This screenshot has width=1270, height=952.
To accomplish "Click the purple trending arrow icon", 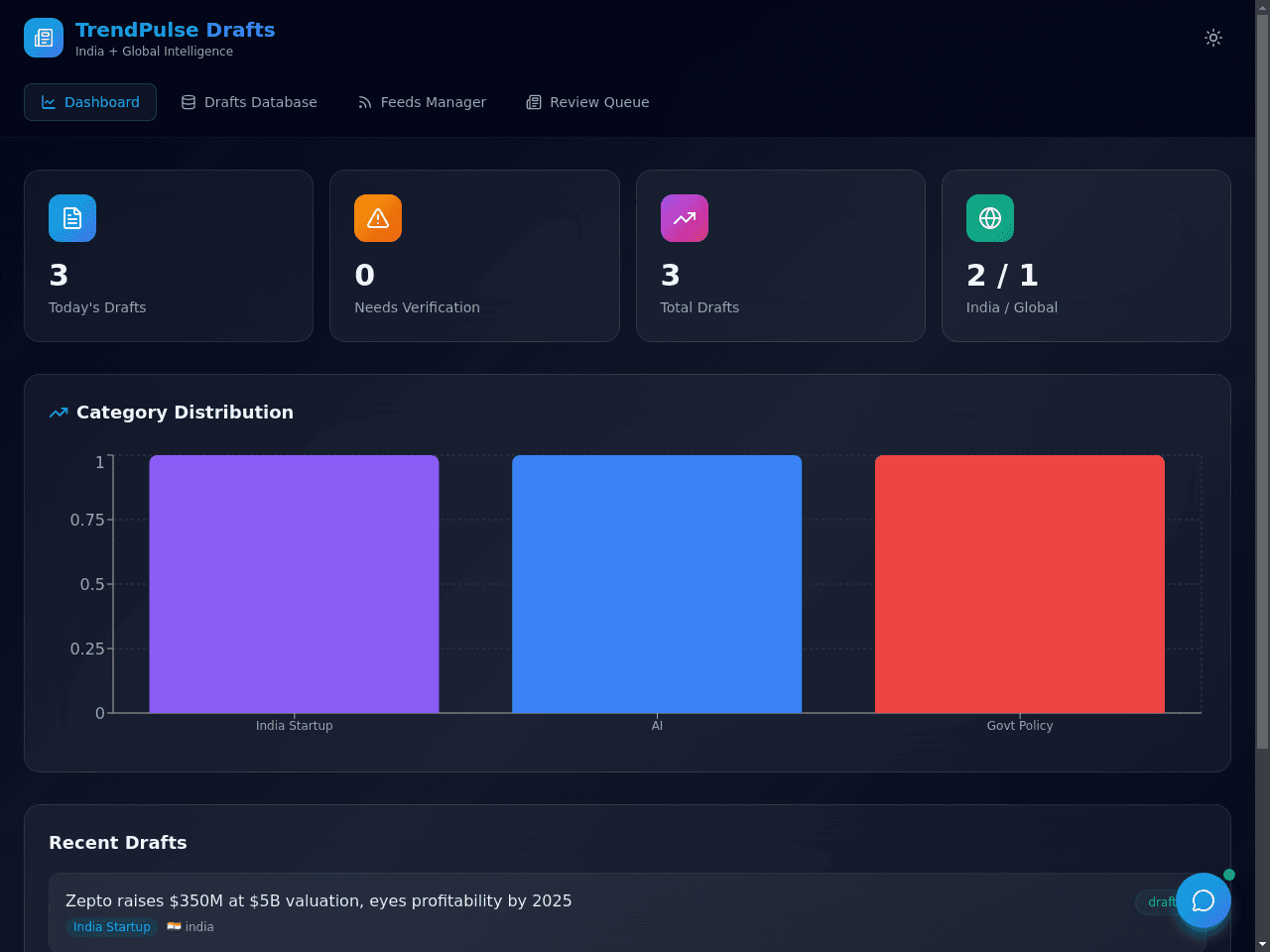I will 685,218.
